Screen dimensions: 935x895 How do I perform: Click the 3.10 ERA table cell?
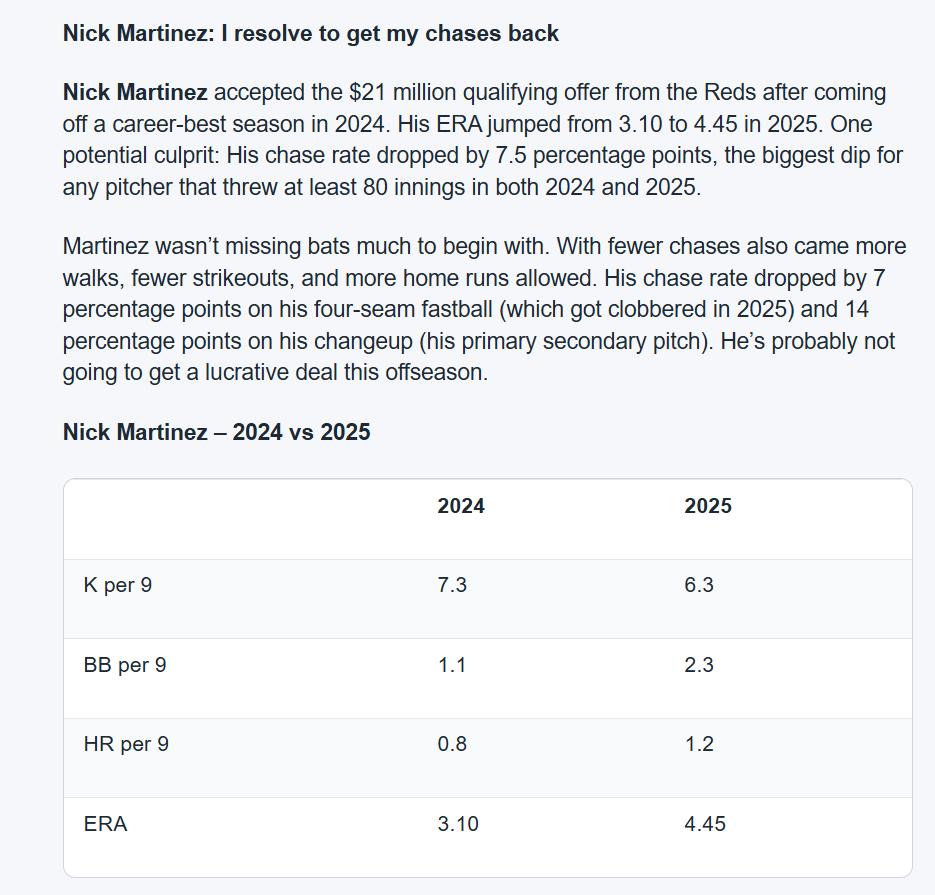pos(458,824)
